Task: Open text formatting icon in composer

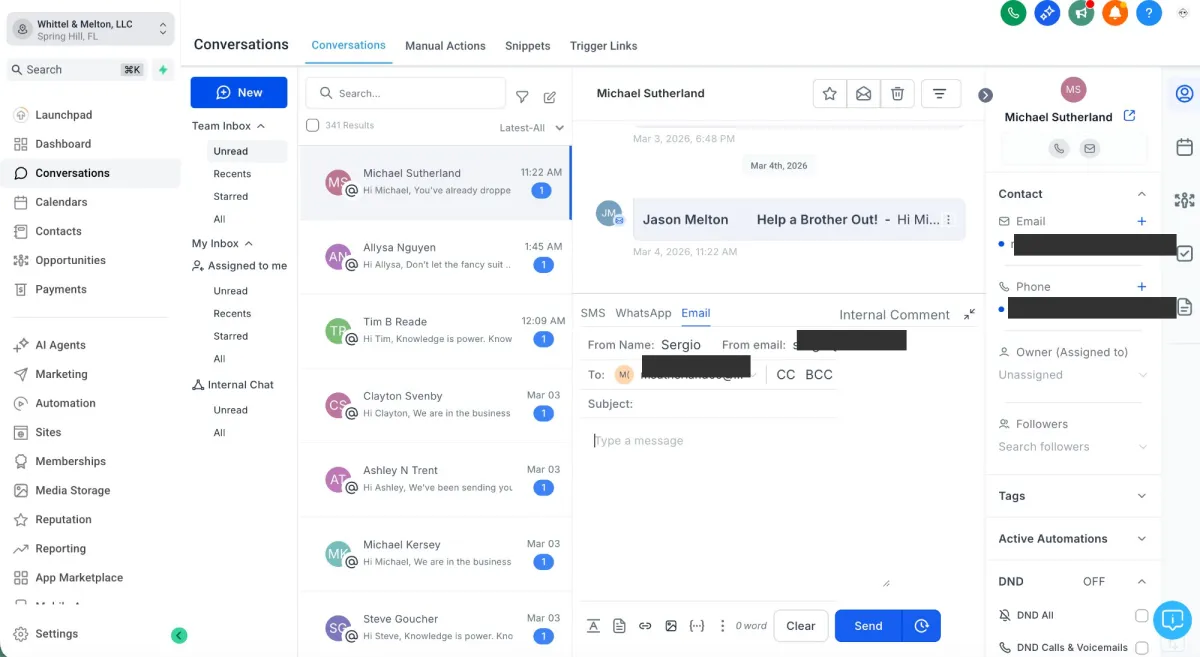Action: [x=593, y=626]
